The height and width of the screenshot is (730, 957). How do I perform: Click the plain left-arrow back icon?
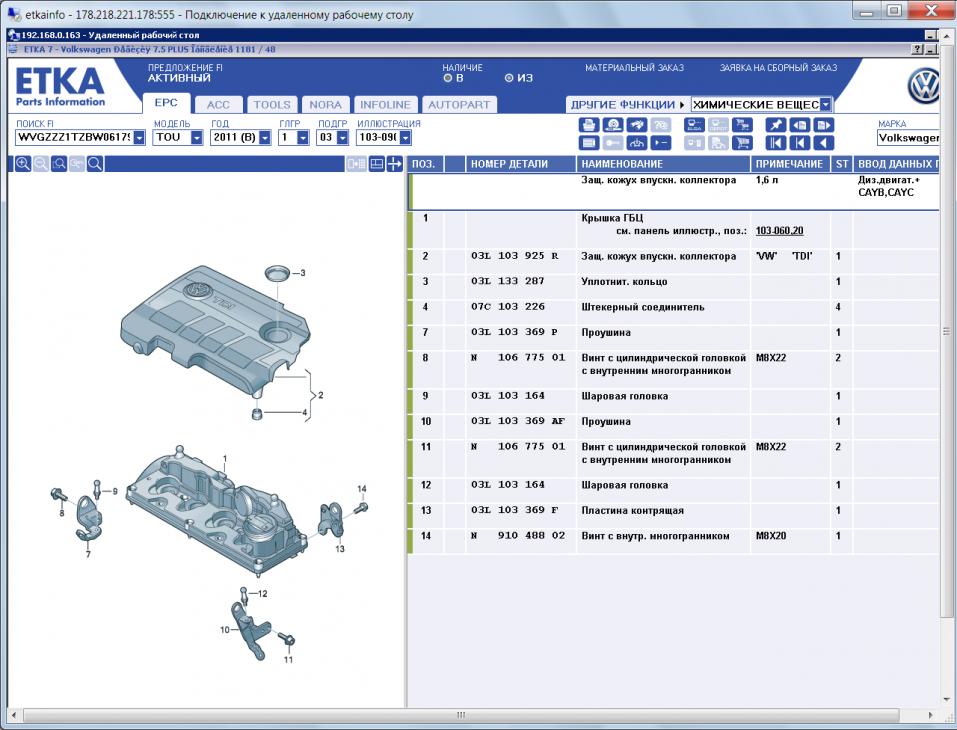click(823, 143)
